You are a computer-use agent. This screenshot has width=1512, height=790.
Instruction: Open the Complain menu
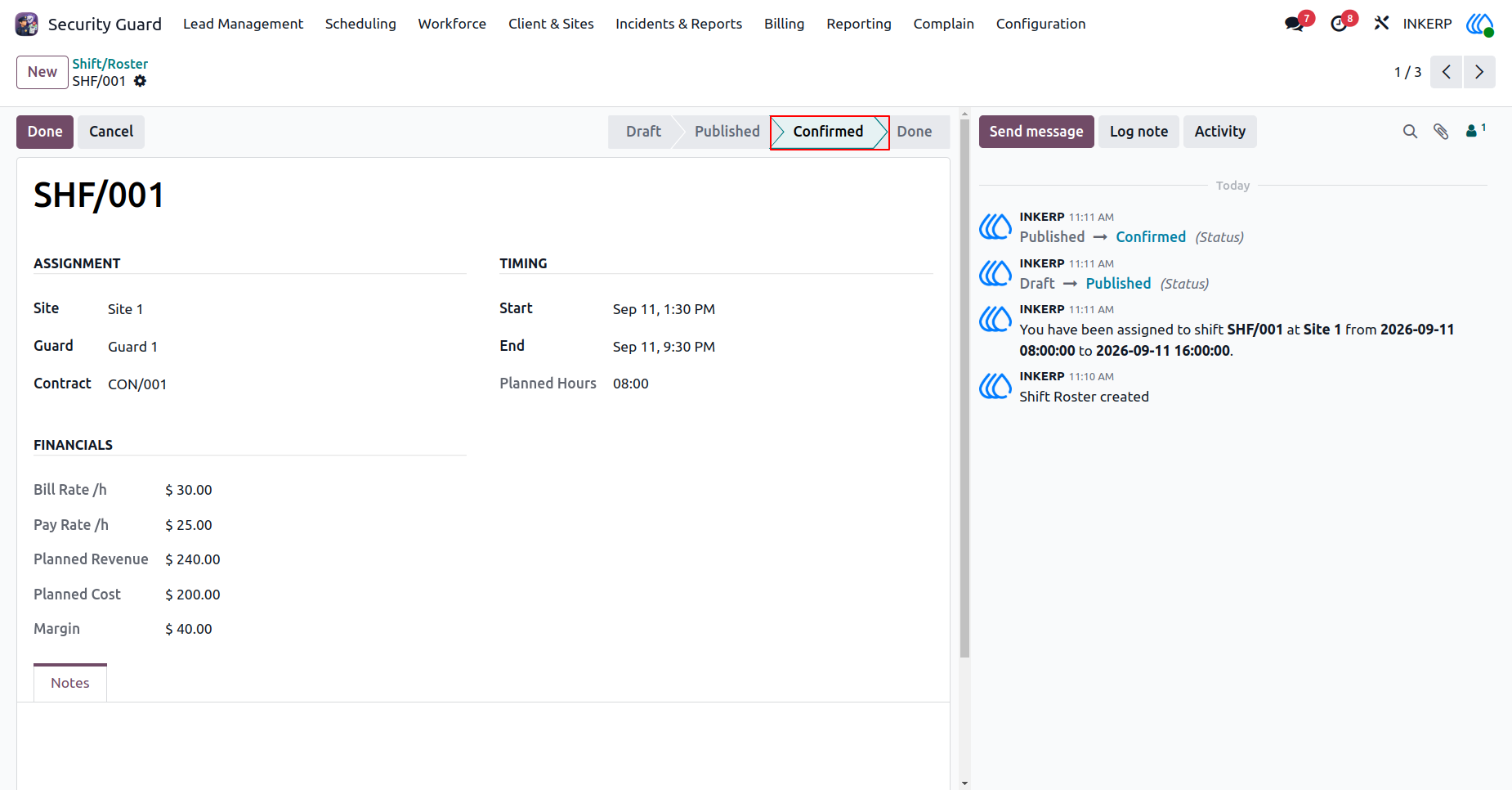coord(943,24)
